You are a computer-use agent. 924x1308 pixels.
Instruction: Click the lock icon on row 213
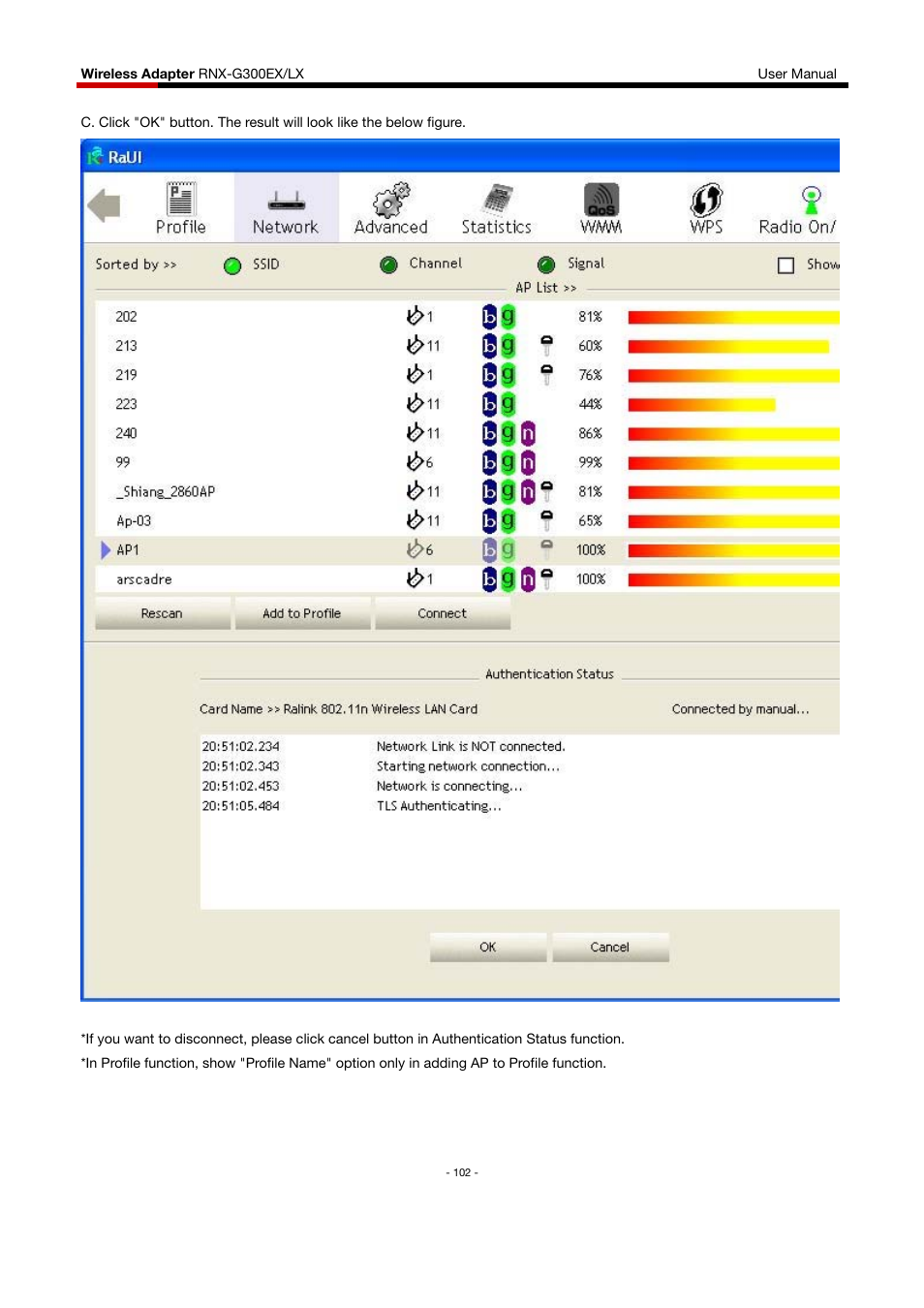(546, 345)
